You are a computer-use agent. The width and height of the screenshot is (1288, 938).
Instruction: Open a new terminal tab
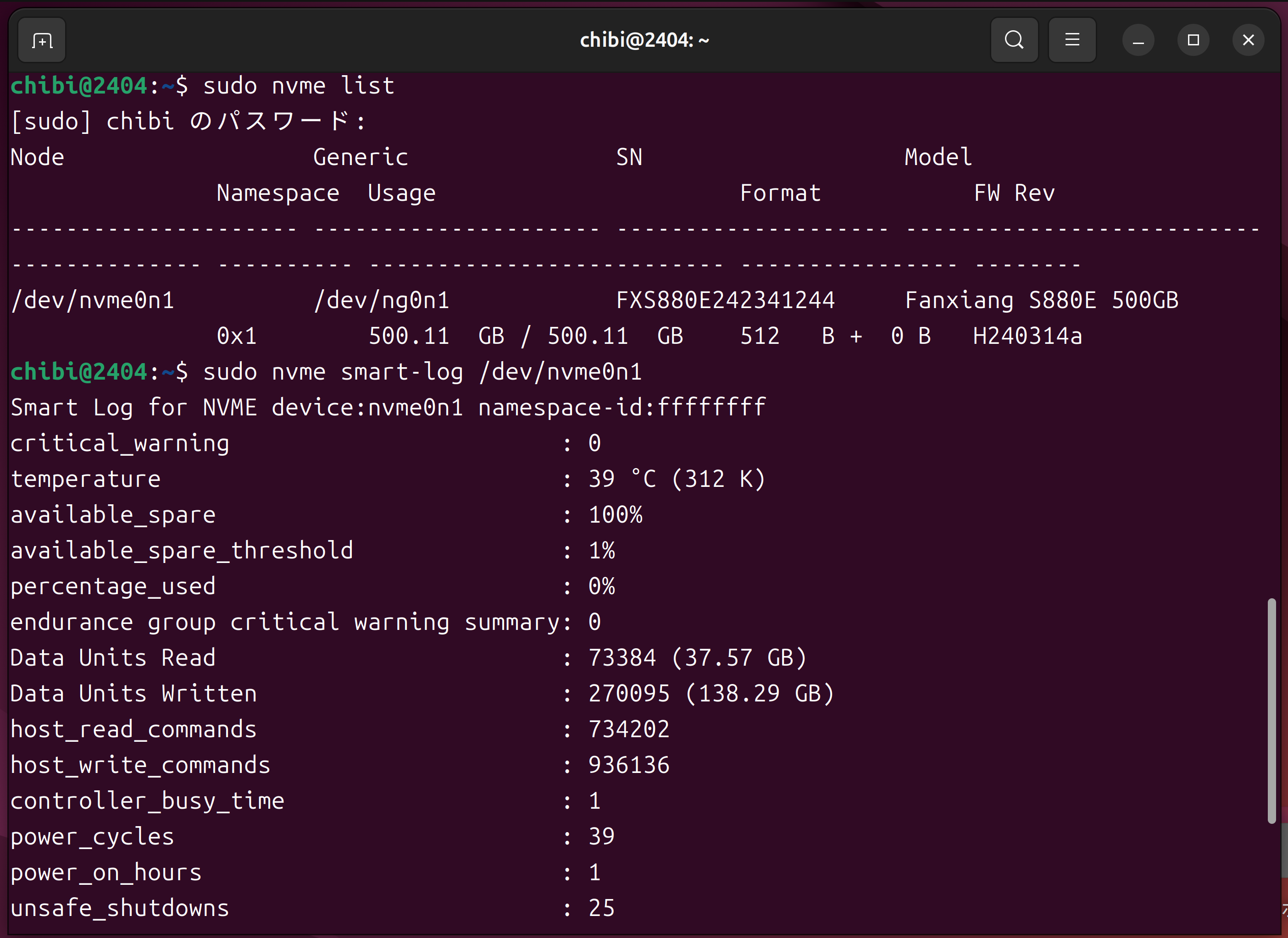pyautogui.click(x=42, y=40)
